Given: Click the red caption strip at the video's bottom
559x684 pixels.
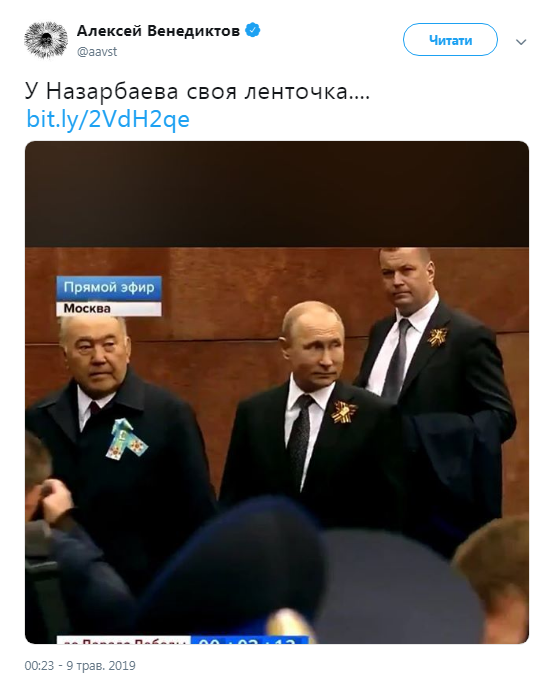Looking at the screenshot, I should point(124,640).
